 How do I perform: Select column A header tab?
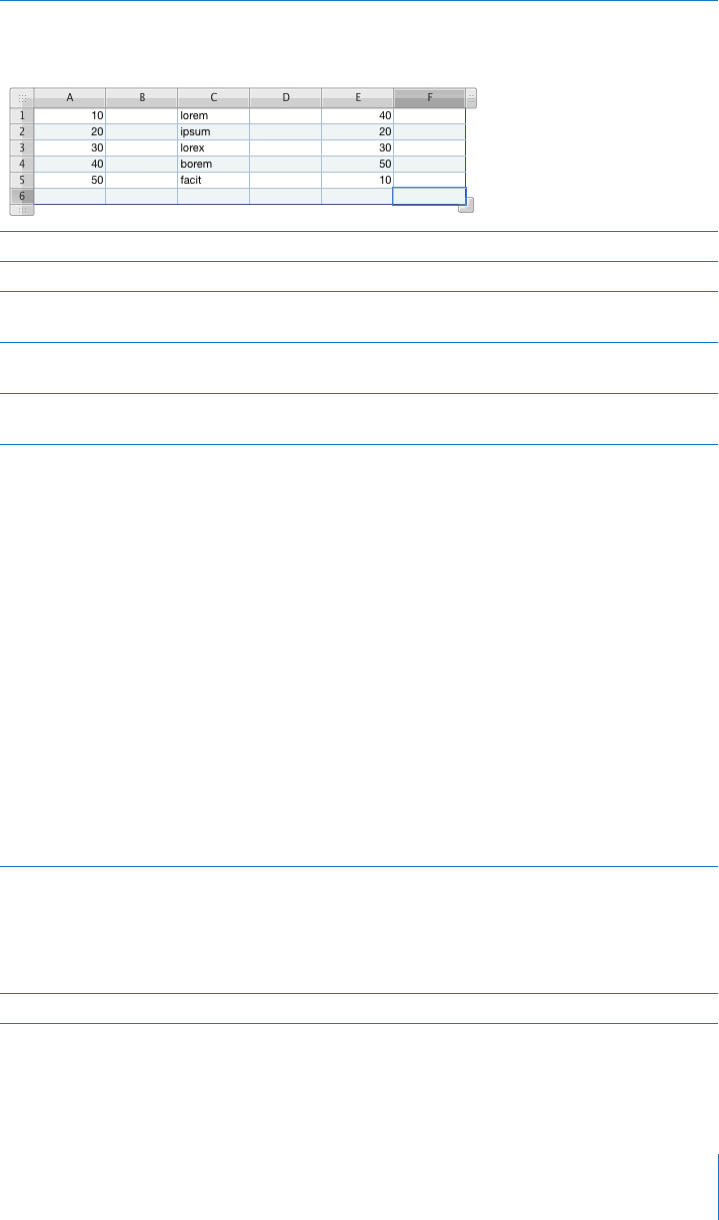pos(70,98)
